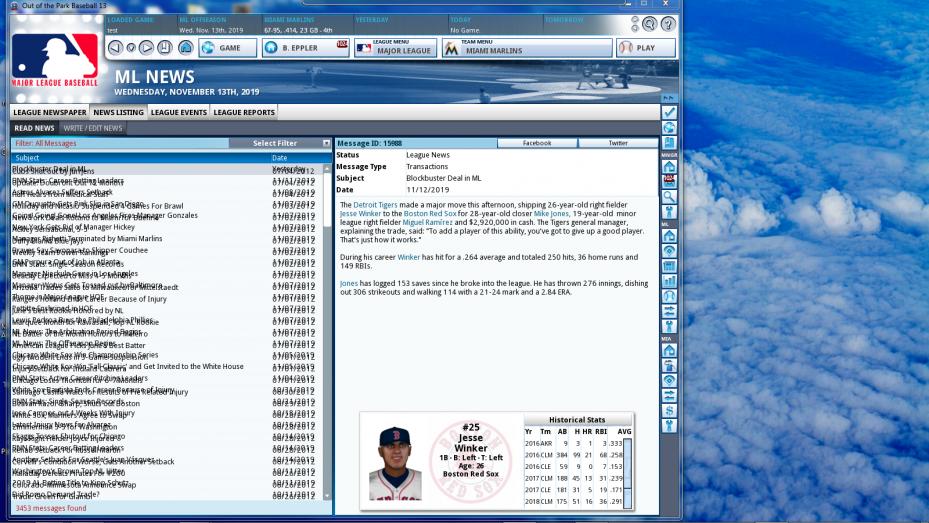Open the help question mark icon
929x523 pixels.
click(x=668, y=24)
